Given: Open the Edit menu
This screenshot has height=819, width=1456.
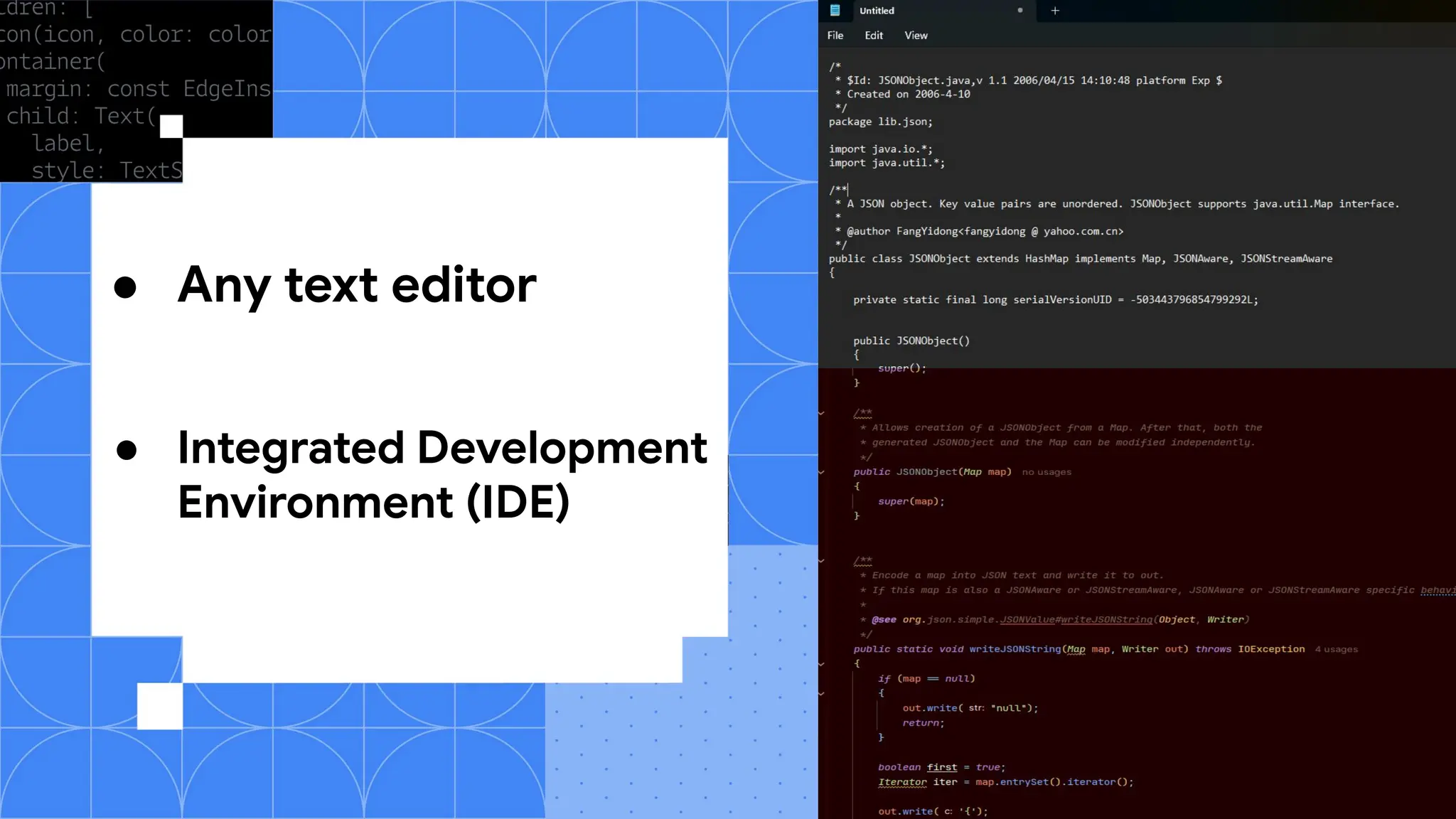Looking at the screenshot, I should (874, 36).
